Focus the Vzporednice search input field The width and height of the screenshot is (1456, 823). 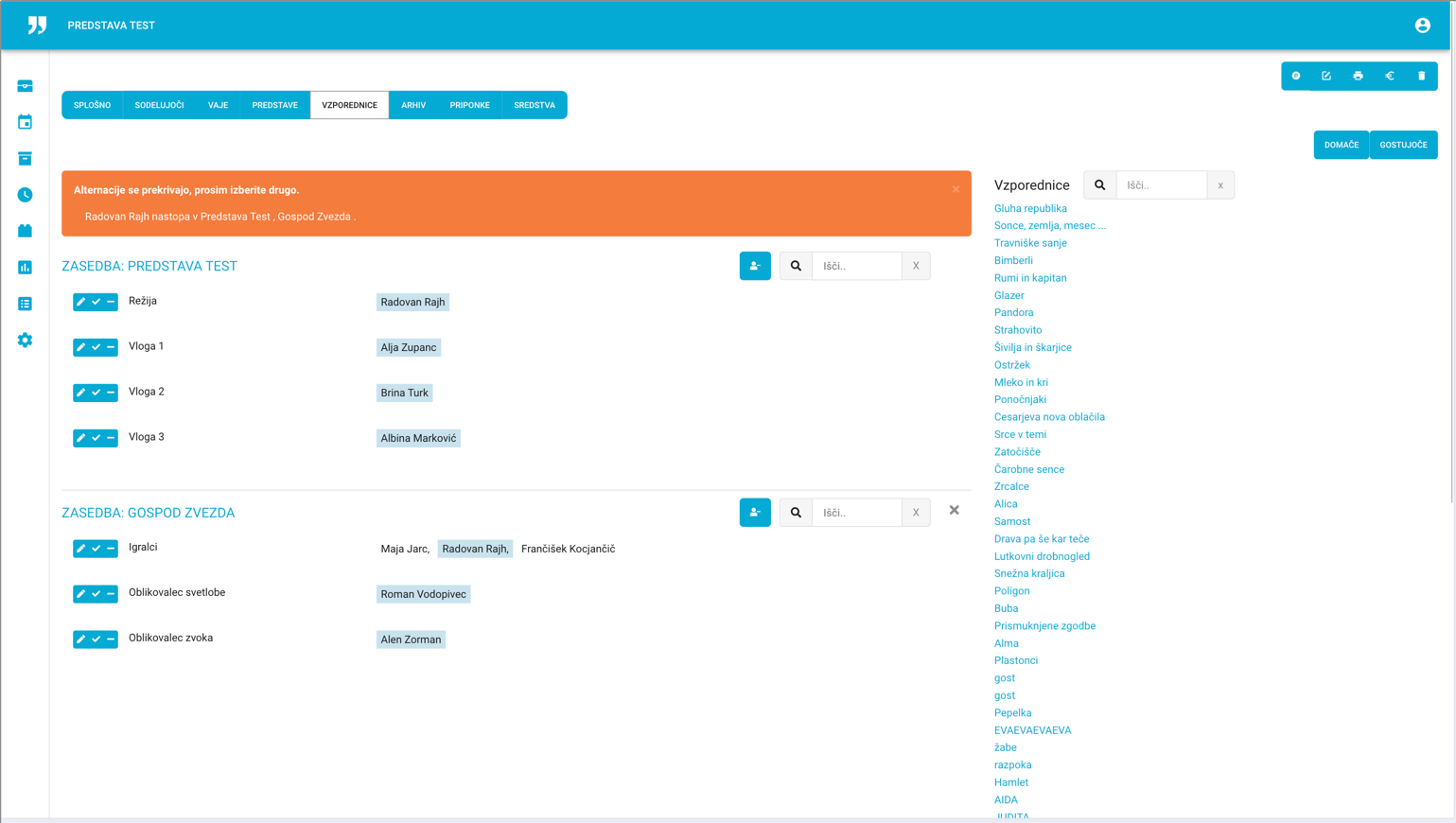[1161, 185]
